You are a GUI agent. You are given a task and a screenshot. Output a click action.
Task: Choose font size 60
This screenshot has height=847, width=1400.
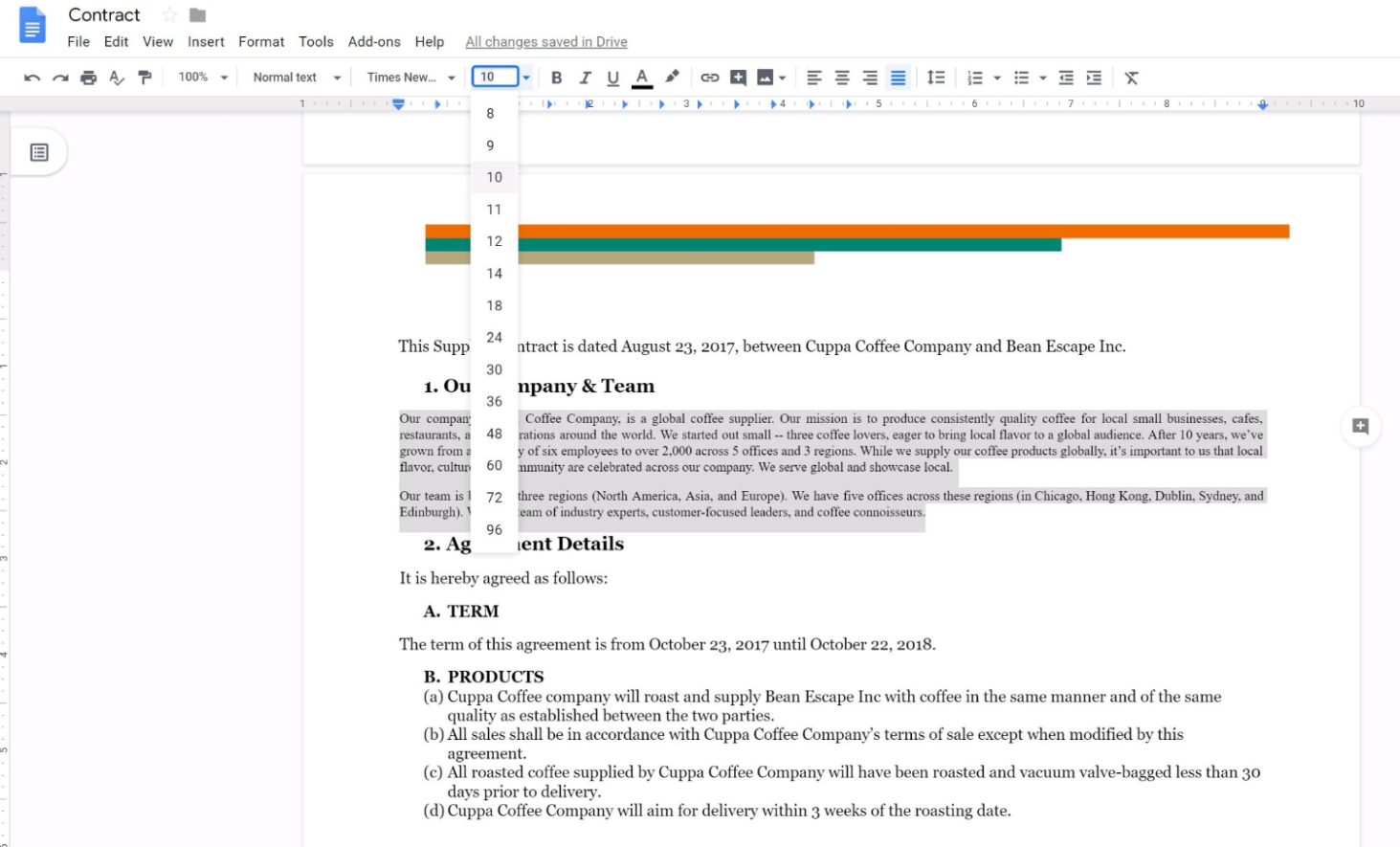click(494, 466)
